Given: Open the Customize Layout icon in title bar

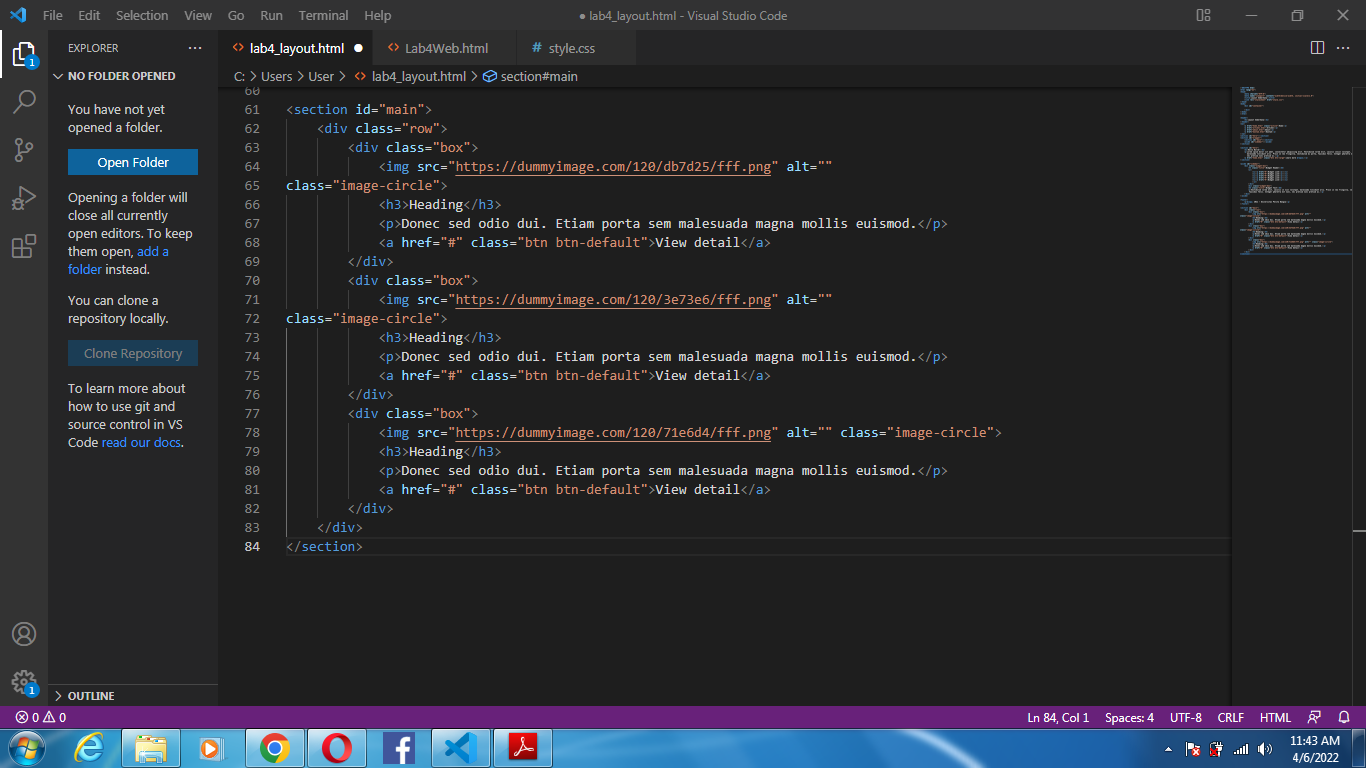Looking at the screenshot, I should click(1202, 15).
